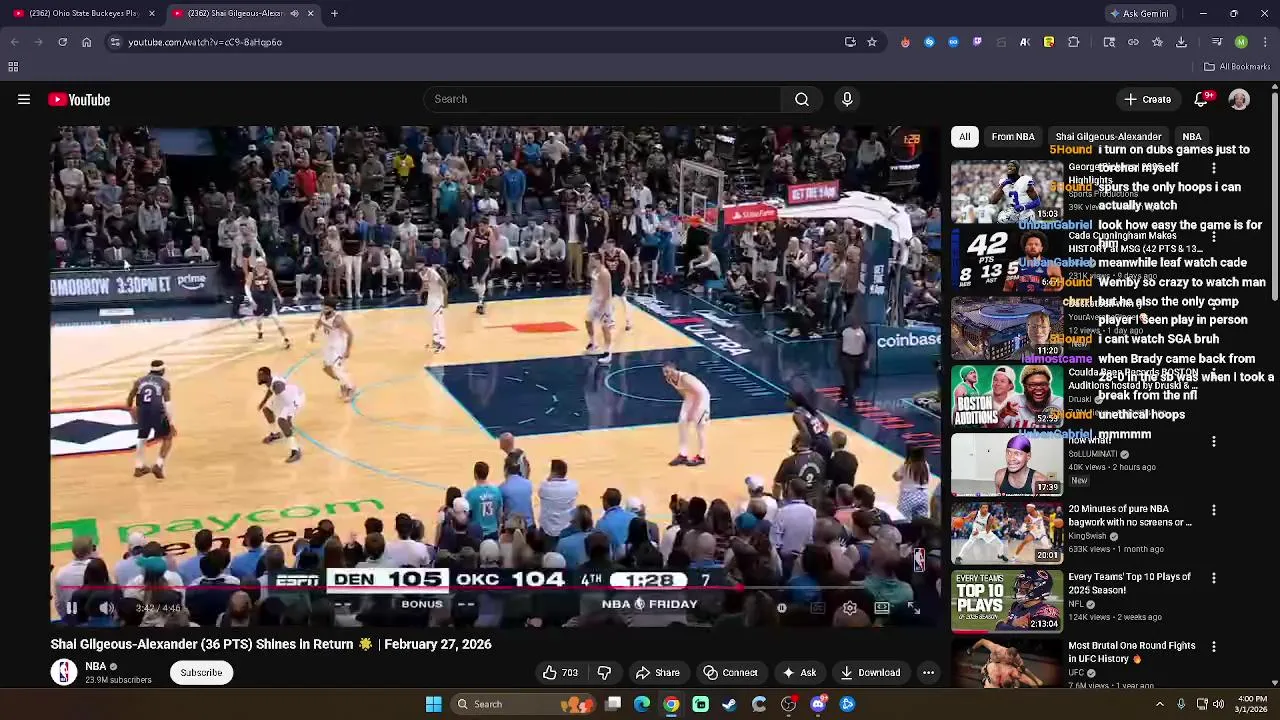This screenshot has width=1280, height=720.
Task: Select the Shai Gilgeous-Alexander filter chip
Action: (x=1108, y=137)
